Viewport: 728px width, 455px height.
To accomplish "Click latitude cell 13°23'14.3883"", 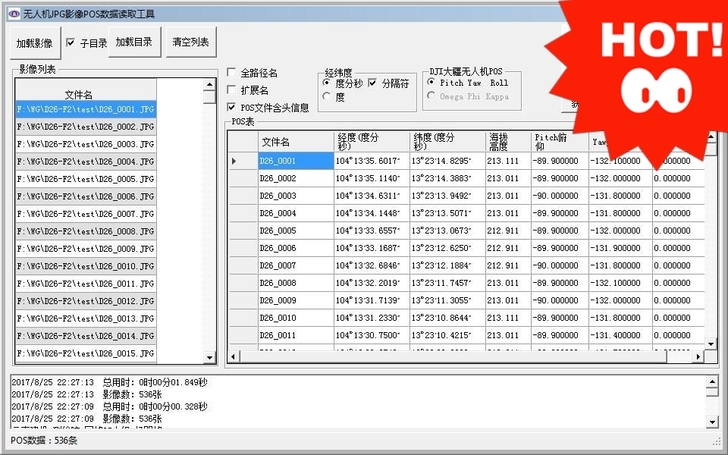I will click(x=447, y=178).
